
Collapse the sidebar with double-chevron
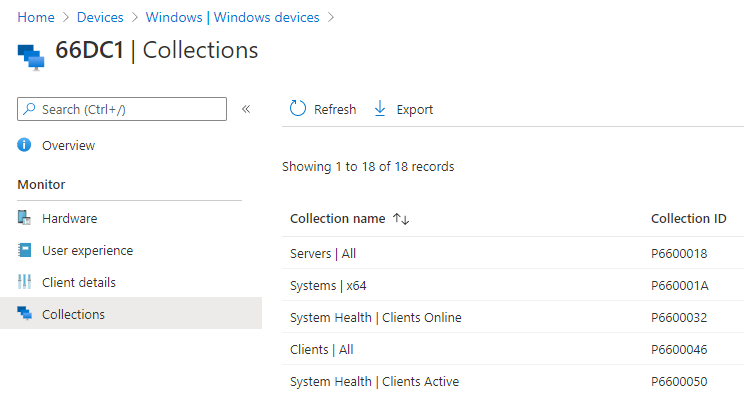click(246, 109)
